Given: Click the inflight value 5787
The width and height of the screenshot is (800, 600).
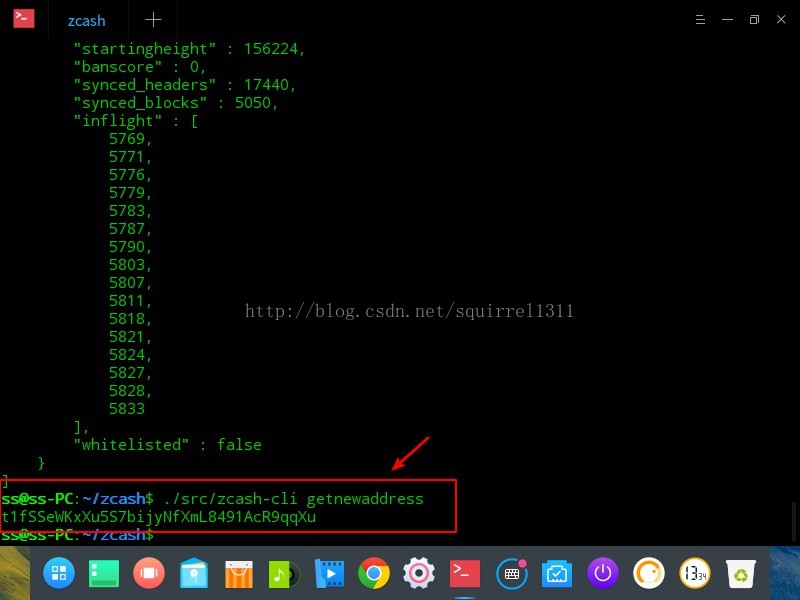Looking at the screenshot, I should [130, 229].
